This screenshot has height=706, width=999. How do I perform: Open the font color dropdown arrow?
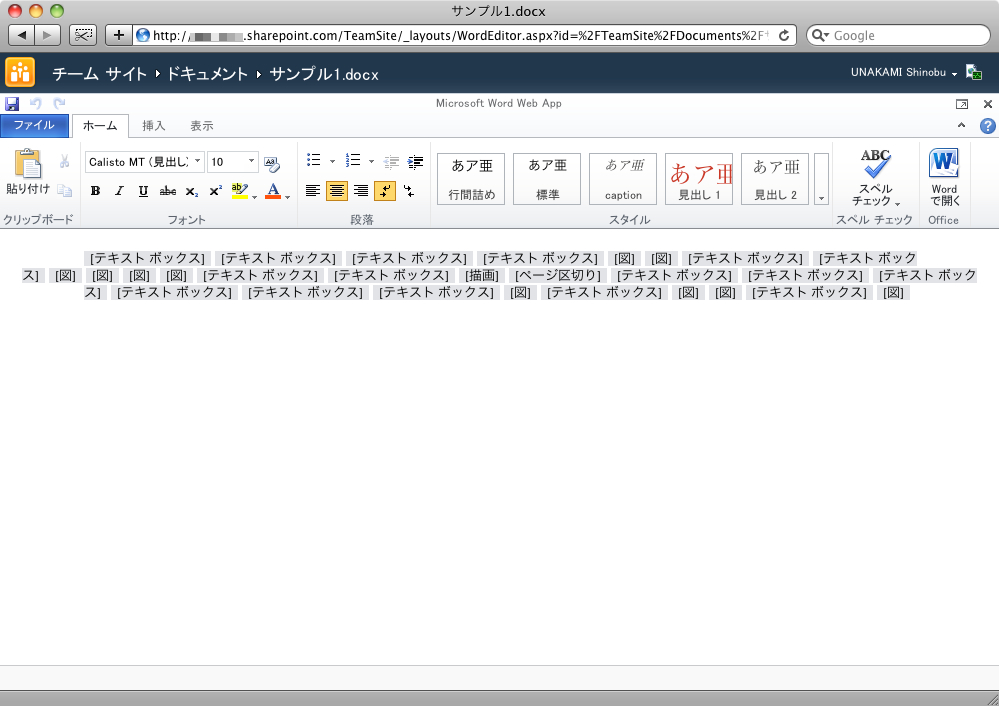point(287,197)
